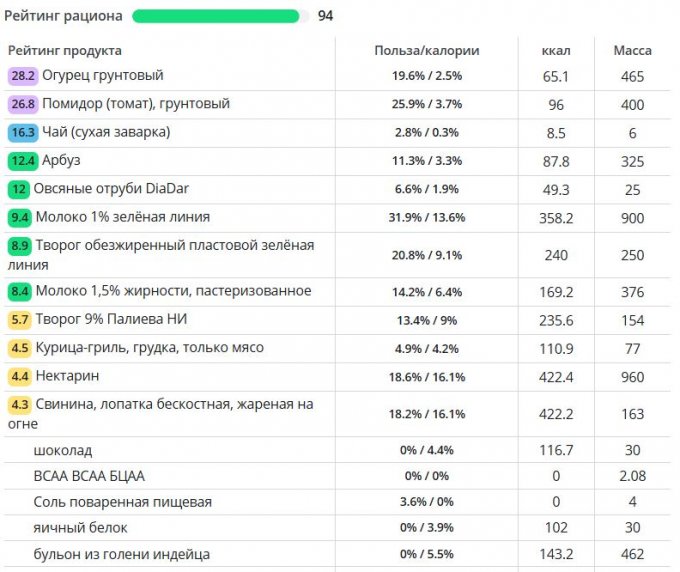Click the green 9.4 rating badge
Viewport: 680px width, 572px height.
[x=19, y=217]
